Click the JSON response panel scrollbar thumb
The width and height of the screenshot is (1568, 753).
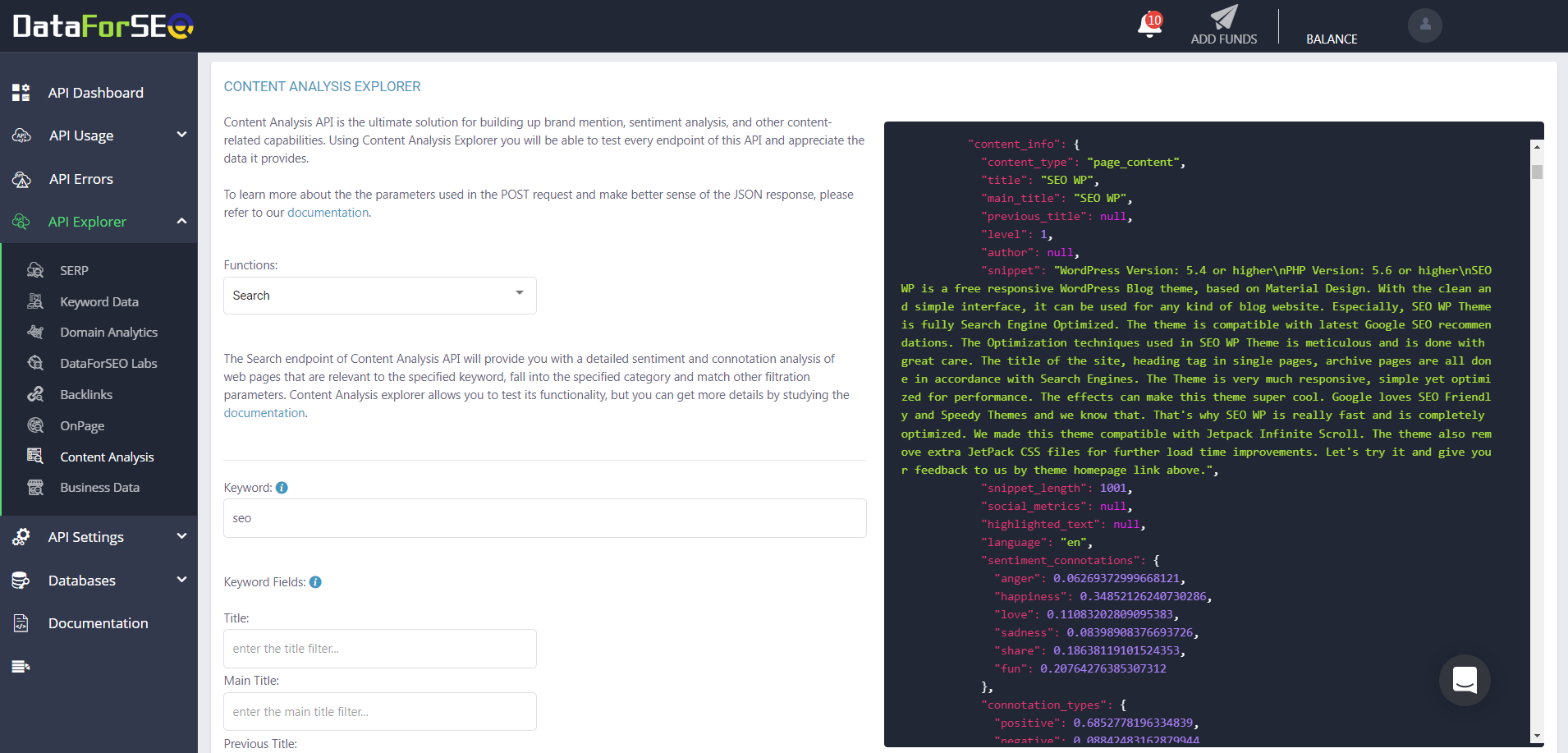(x=1537, y=172)
